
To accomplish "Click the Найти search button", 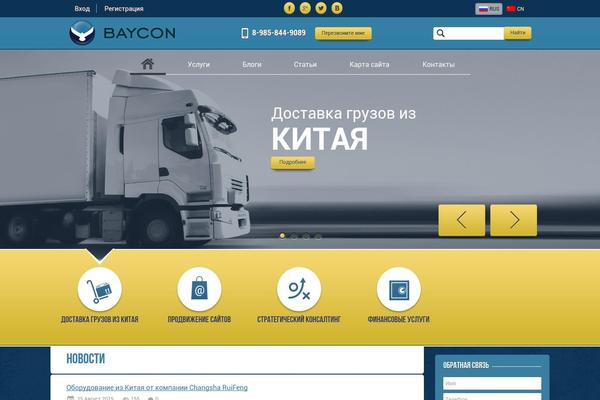I will click(x=518, y=33).
